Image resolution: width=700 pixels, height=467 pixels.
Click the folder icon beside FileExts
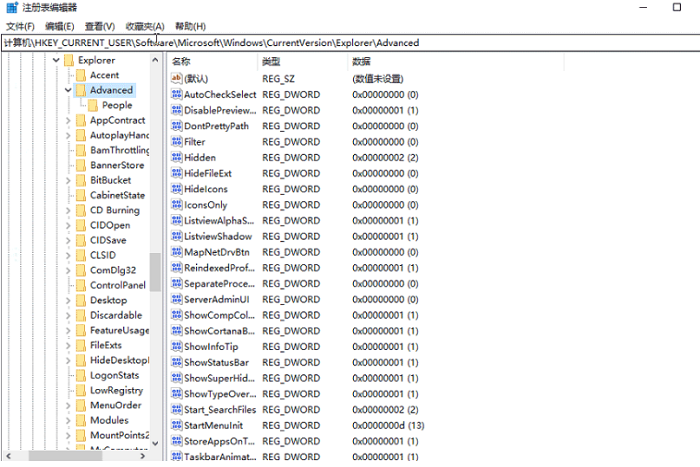[x=80, y=345]
